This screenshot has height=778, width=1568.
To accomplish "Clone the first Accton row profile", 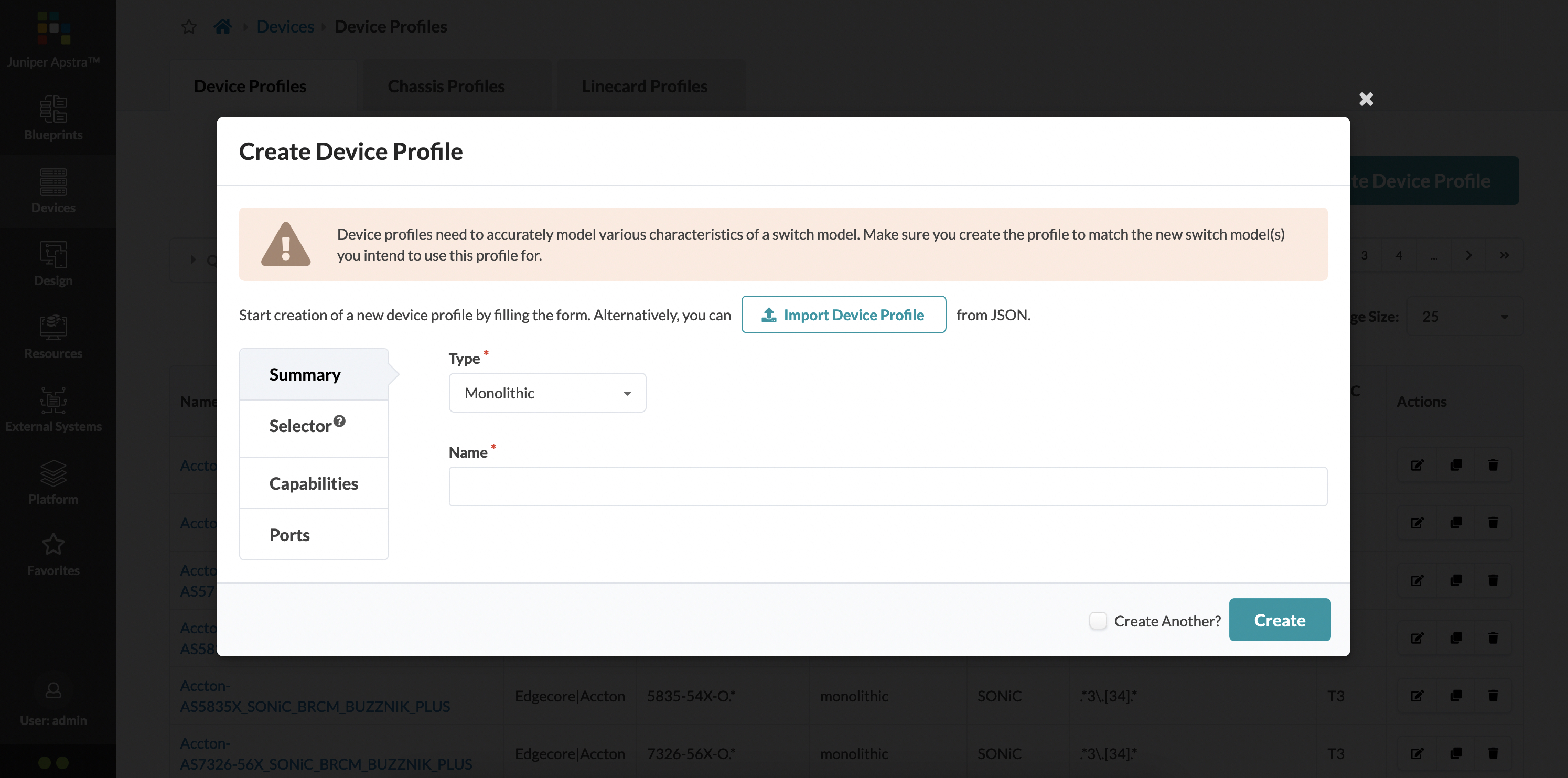I will click(x=1456, y=466).
